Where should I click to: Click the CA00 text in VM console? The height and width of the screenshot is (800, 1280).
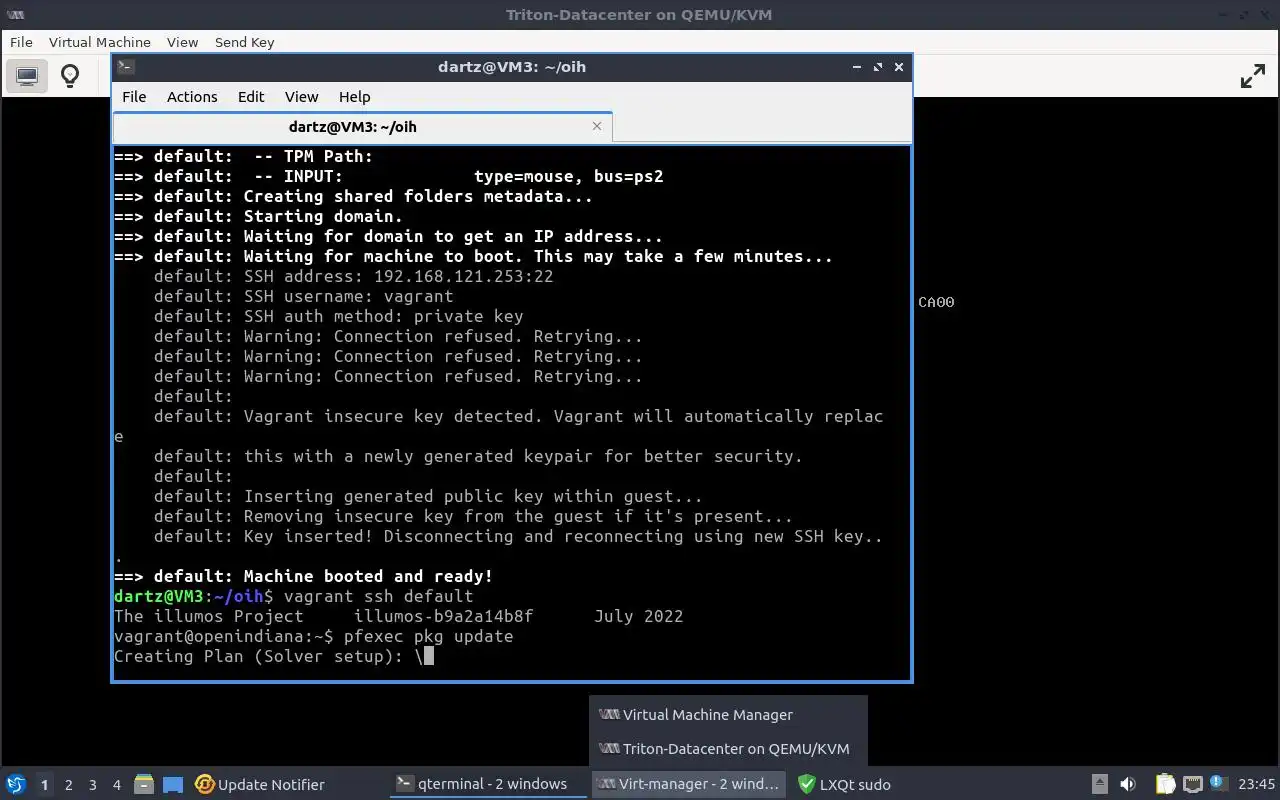click(936, 302)
